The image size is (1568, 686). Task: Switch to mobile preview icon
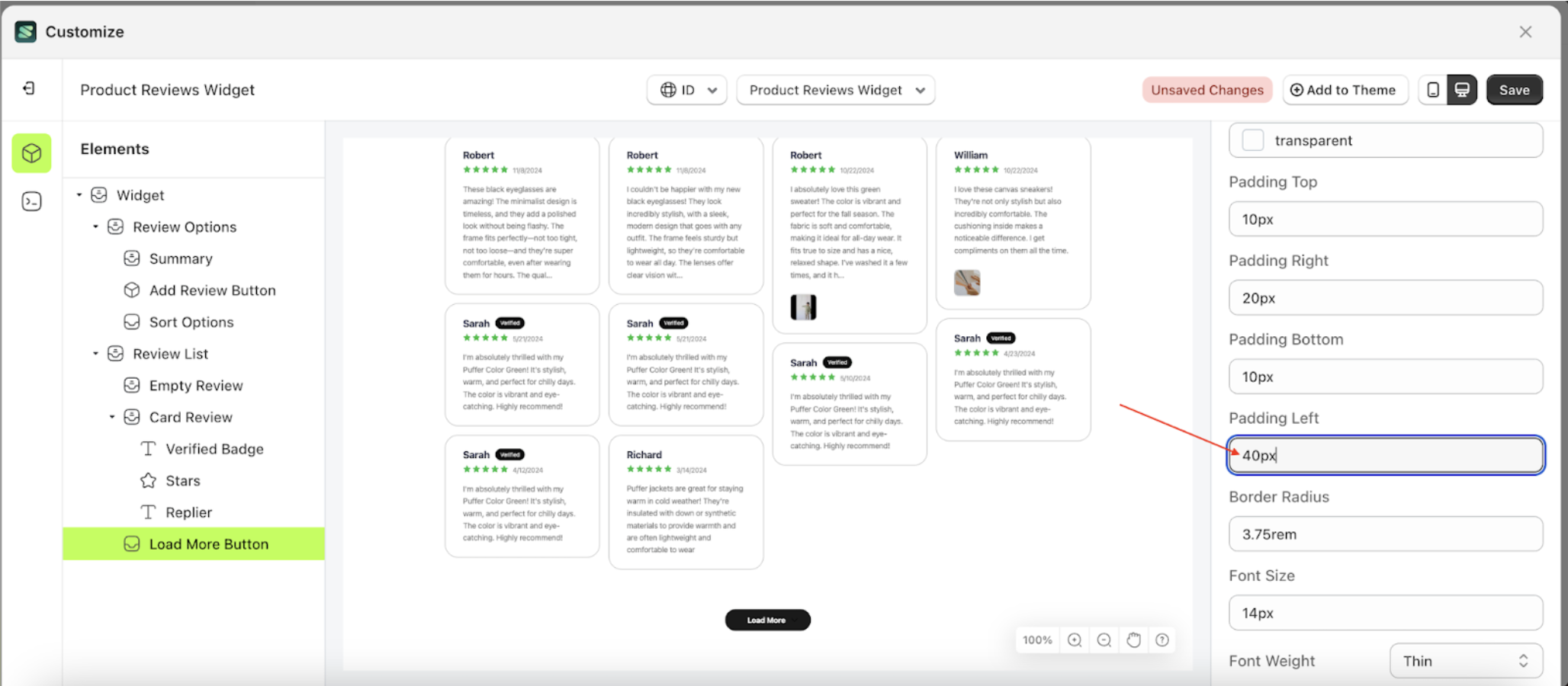[1433, 89]
